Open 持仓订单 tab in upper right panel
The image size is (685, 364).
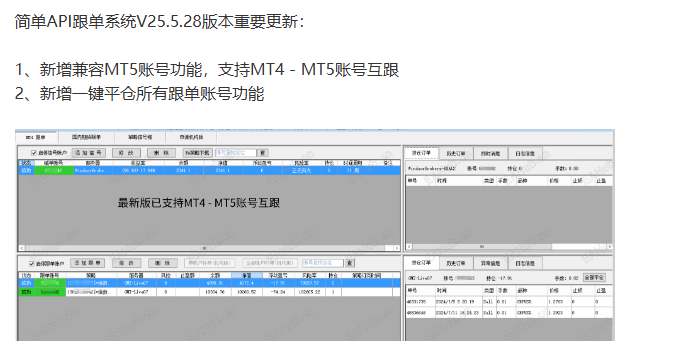coord(422,153)
